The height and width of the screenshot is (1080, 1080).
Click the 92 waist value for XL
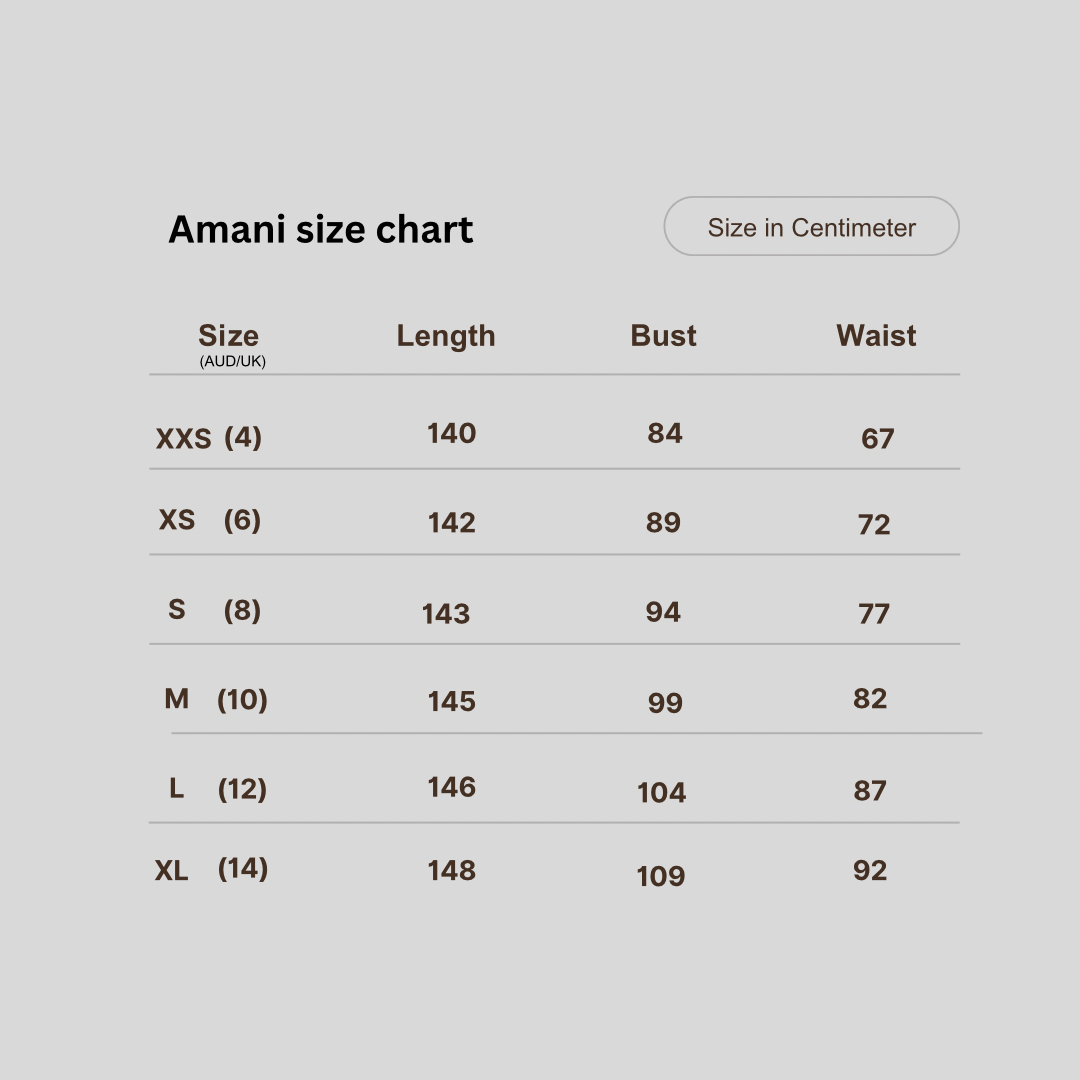click(870, 871)
